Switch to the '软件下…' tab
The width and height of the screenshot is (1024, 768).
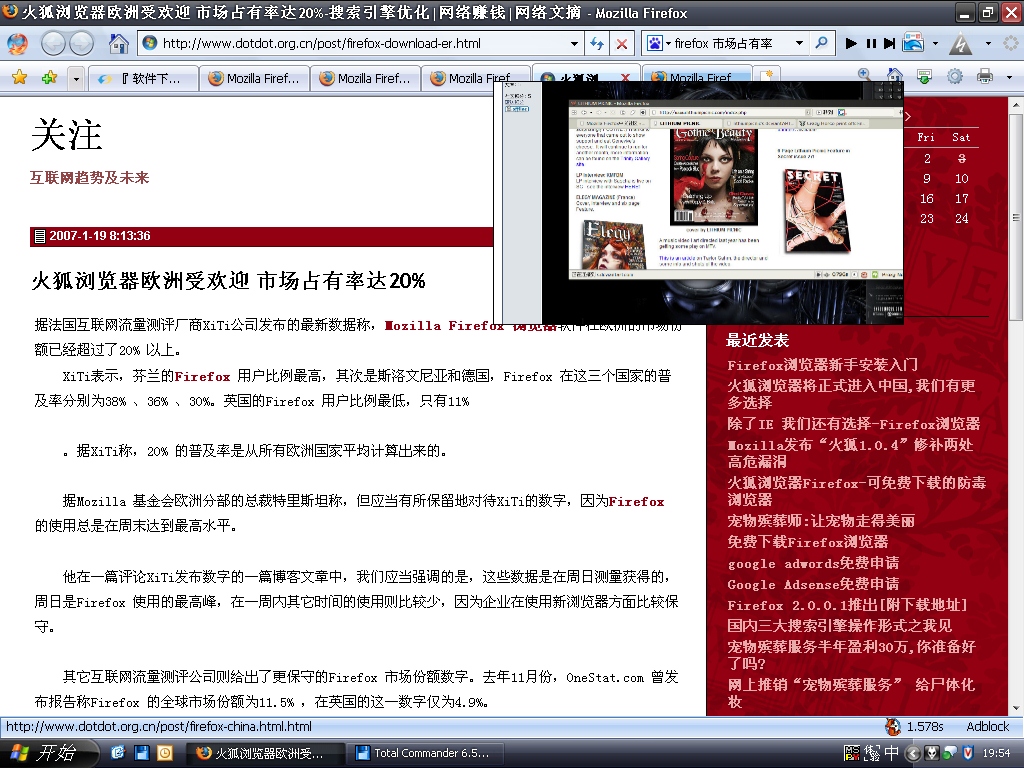pyautogui.click(x=143, y=79)
